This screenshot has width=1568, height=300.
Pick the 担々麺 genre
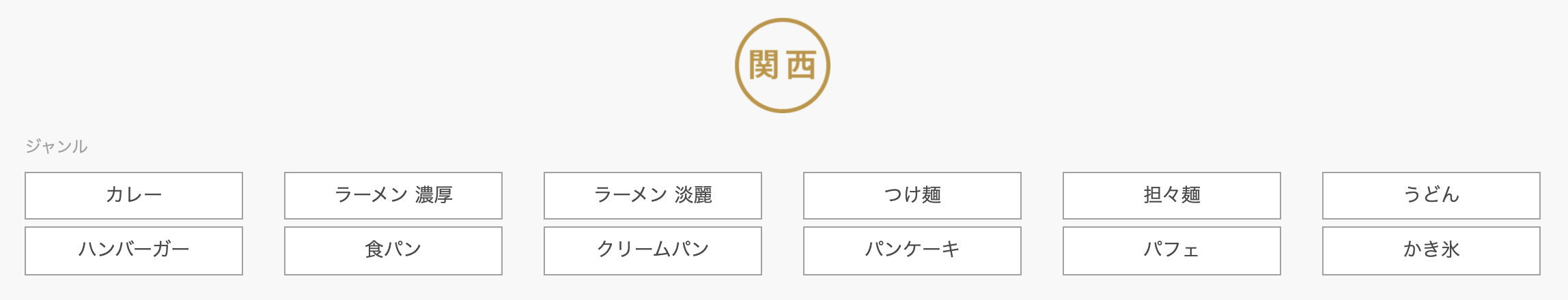(x=1172, y=196)
